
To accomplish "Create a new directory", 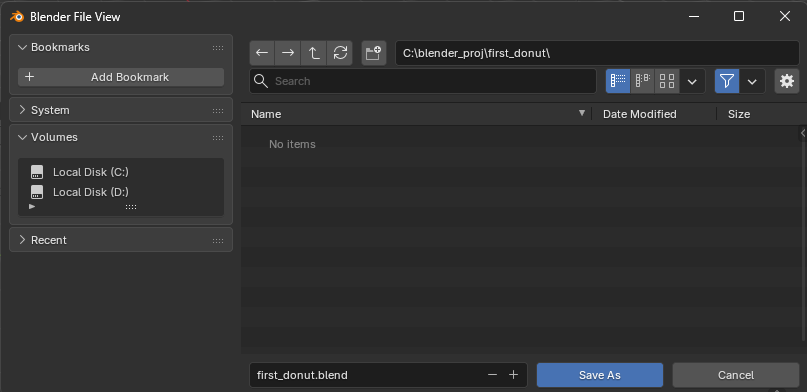I will click(374, 53).
